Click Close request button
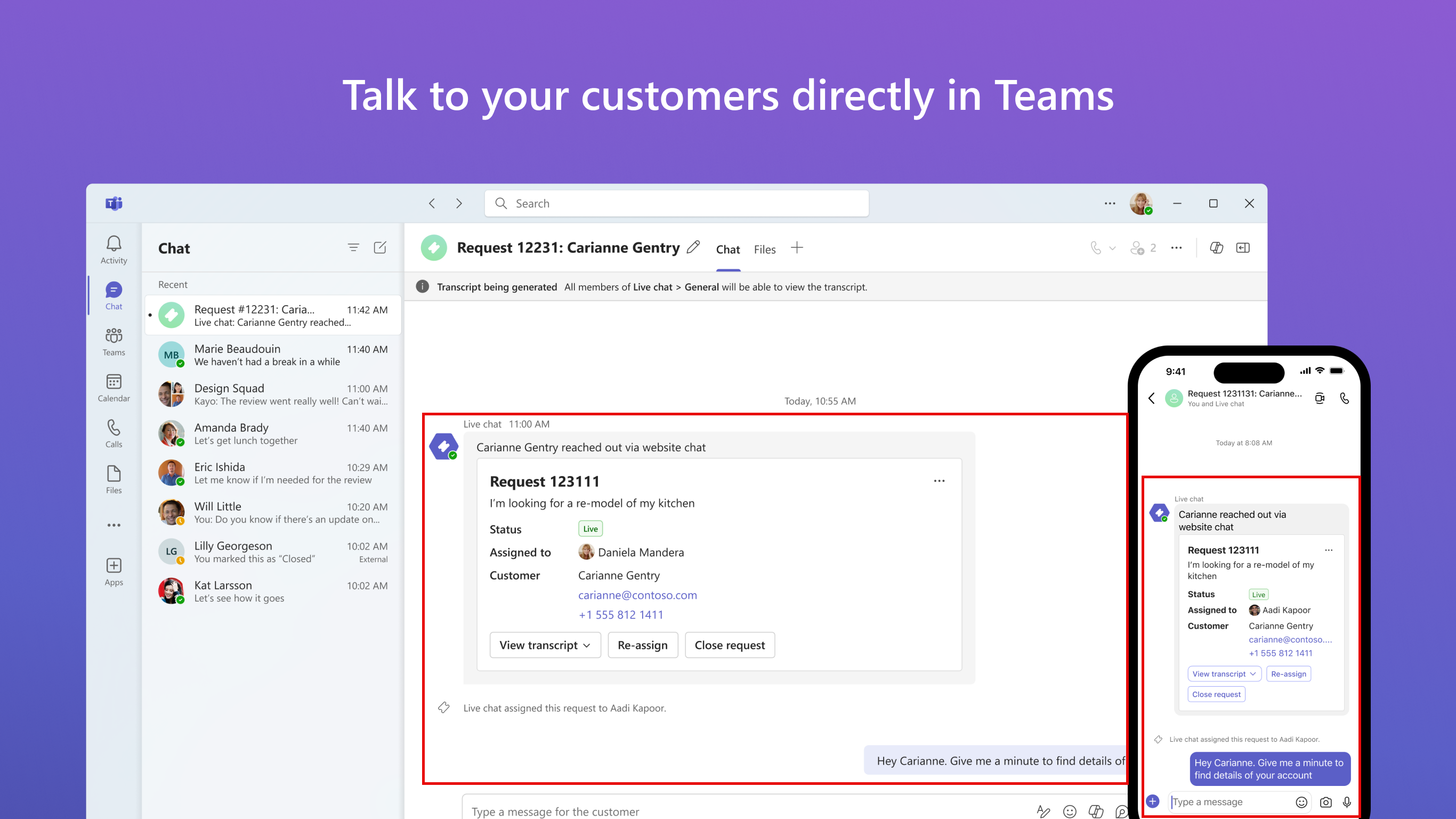Screen dimensions: 1456x819 (730, 645)
